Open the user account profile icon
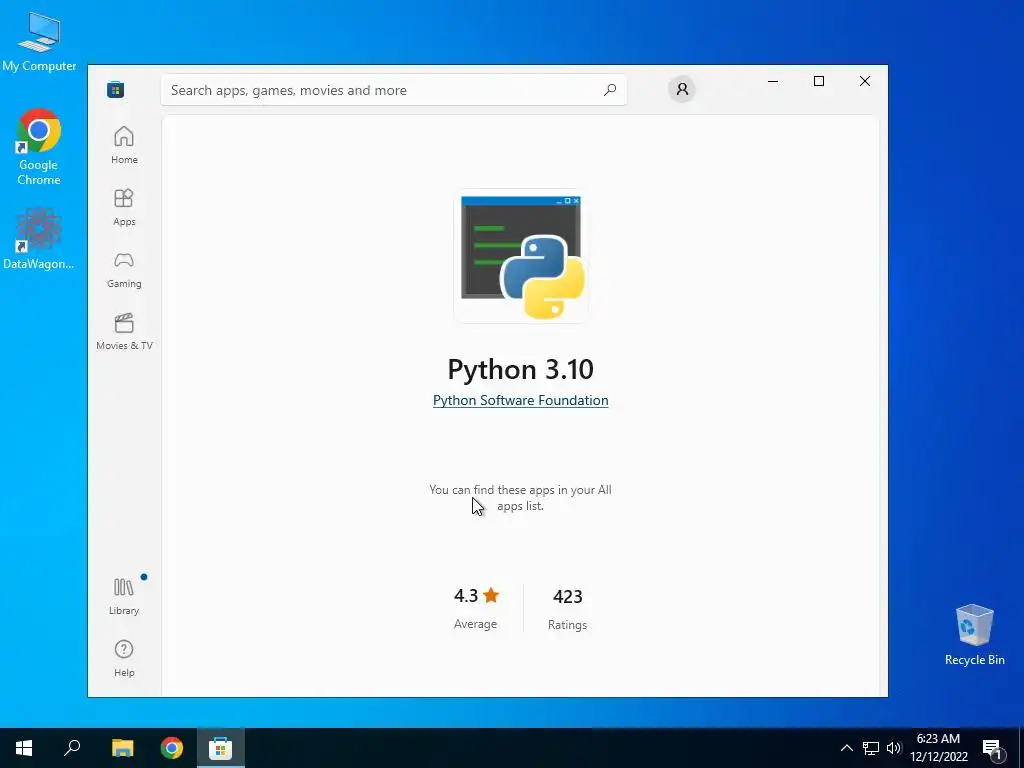1024x768 pixels. (x=682, y=89)
